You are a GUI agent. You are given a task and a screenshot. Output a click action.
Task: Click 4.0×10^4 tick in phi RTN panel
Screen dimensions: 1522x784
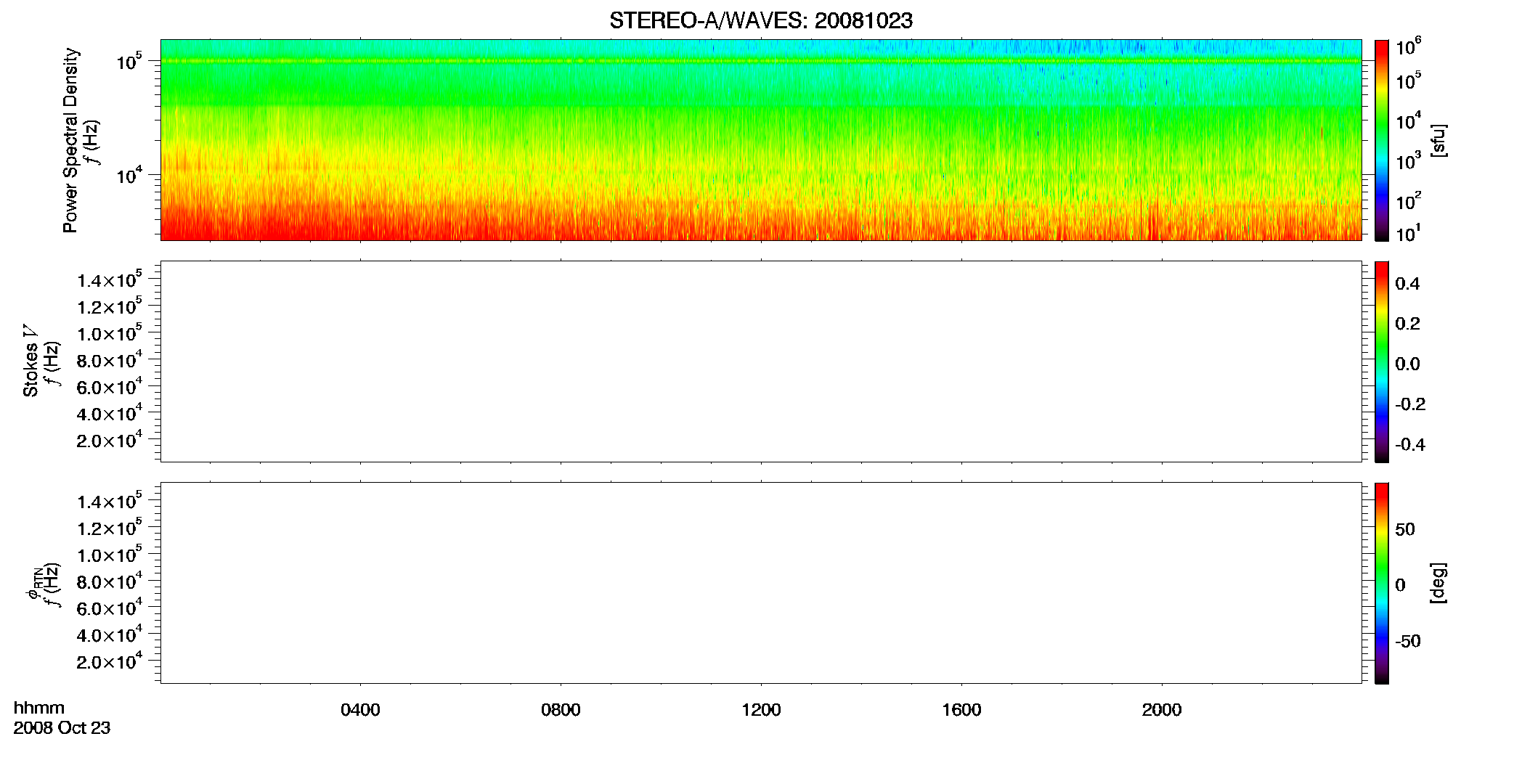pyautogui.click(x=109, y=635)
